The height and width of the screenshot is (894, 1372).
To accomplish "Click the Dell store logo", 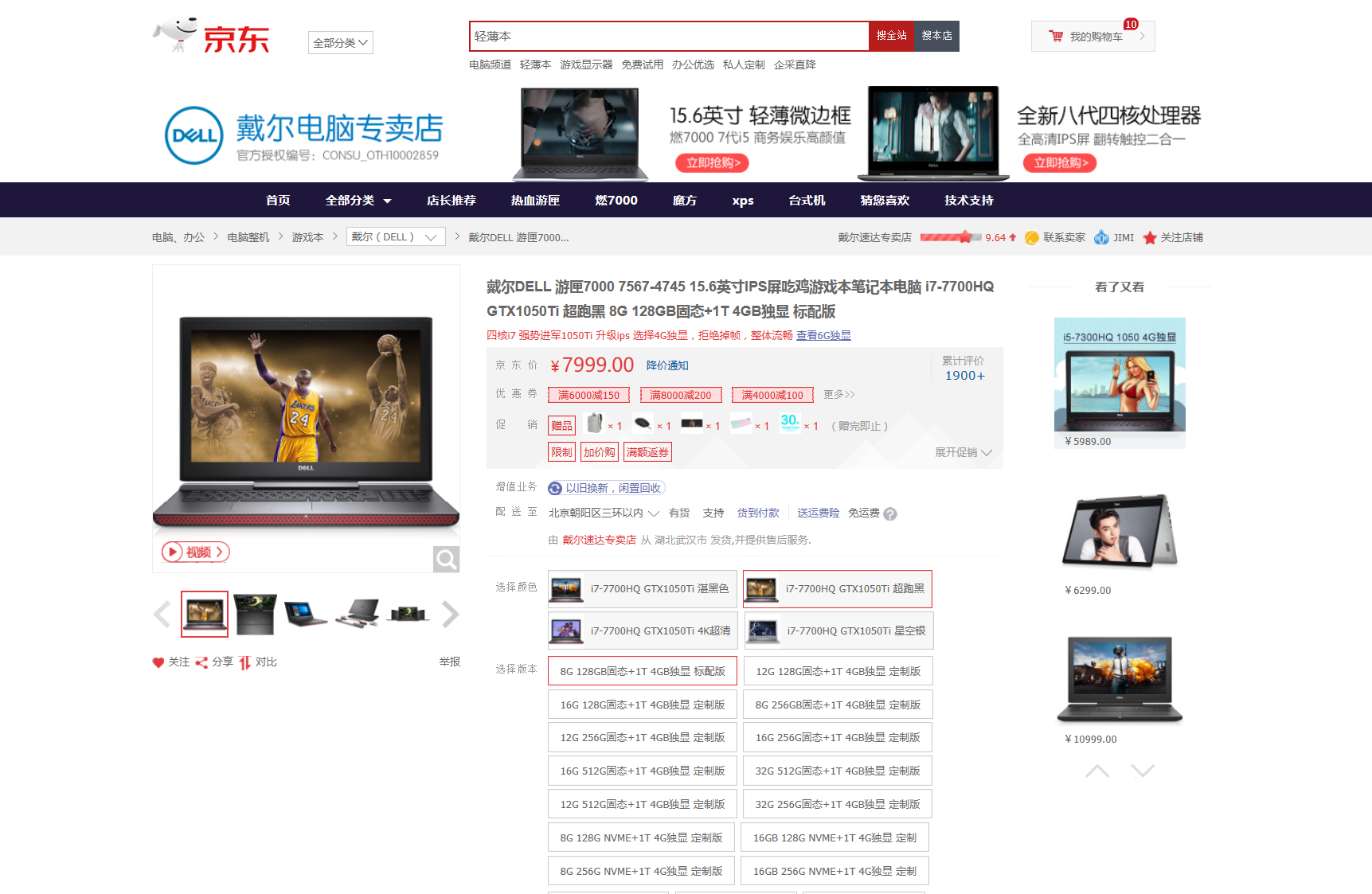I will pyautogui.click(x=193, y=135).
